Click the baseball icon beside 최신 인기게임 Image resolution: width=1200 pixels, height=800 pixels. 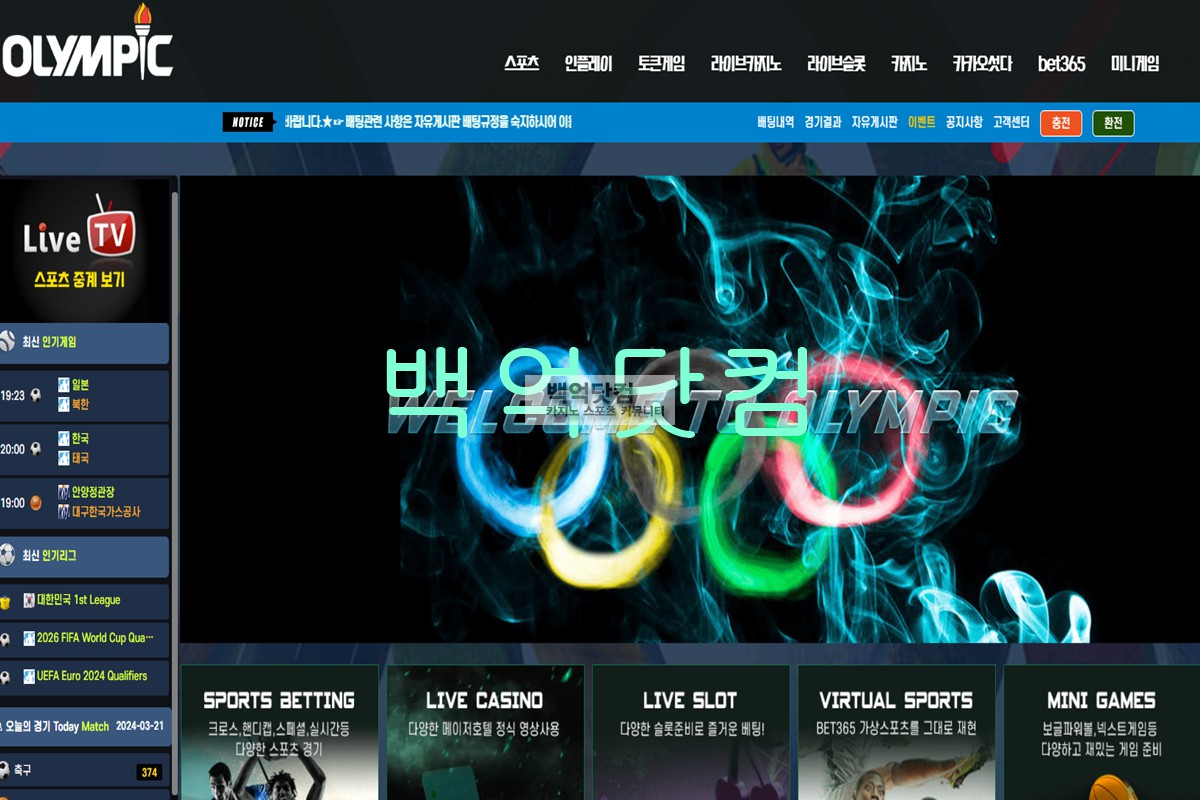click(x=7, y=342)
